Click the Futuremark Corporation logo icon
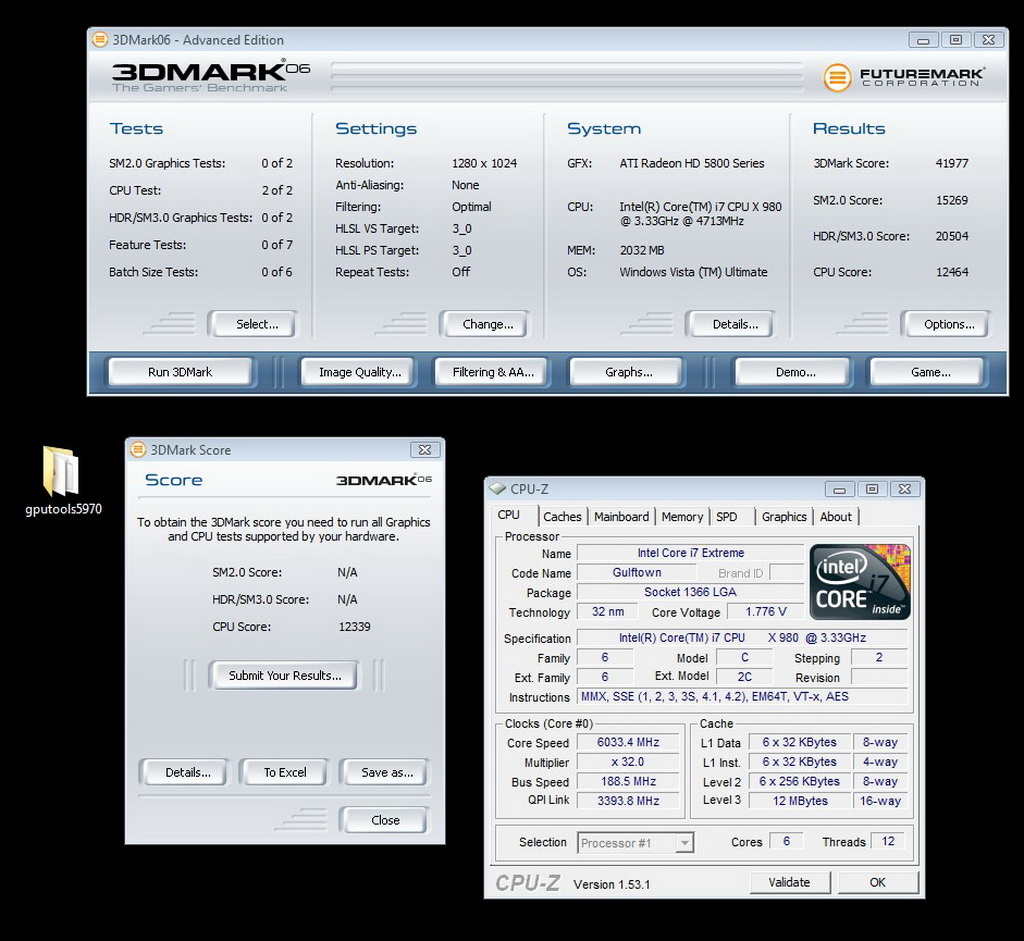The width and height of the screenshot is (1024, 941). tap(837, 77)
